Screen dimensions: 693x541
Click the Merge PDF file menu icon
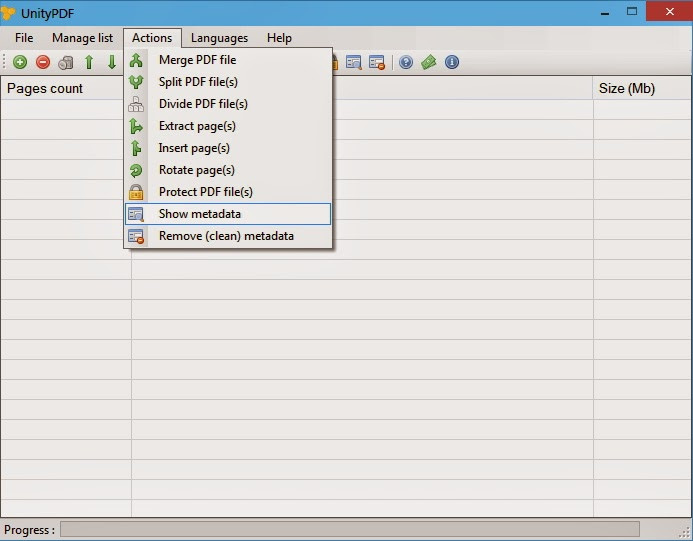point(136,60)
